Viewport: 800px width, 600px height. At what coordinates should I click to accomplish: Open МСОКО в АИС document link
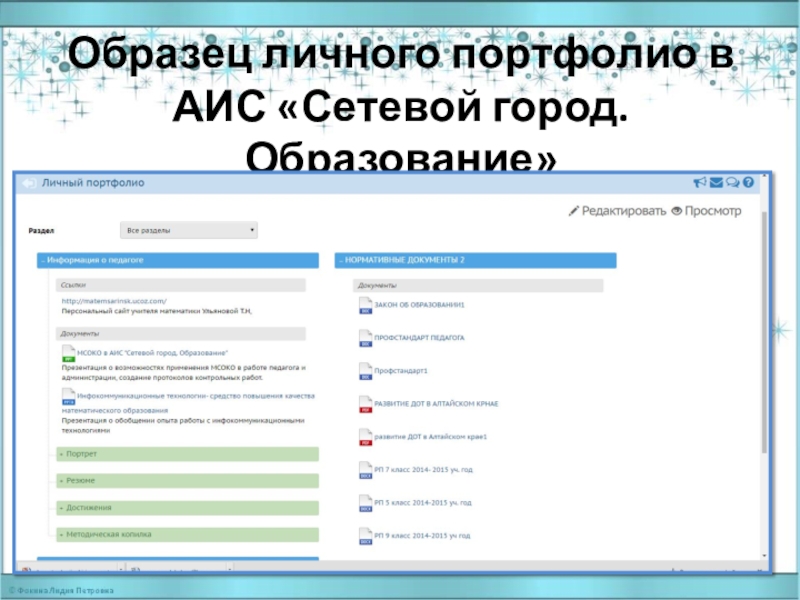(x=152, y=353)
